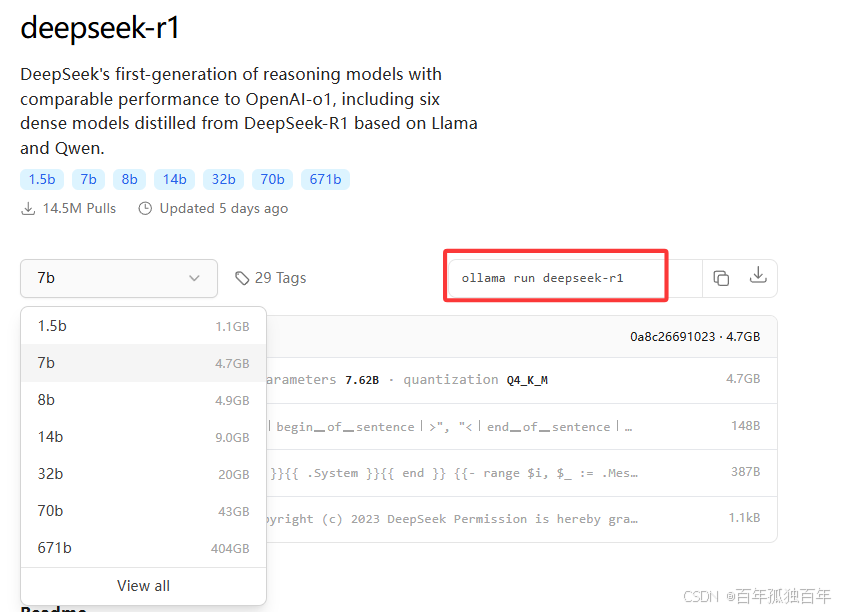The height and width of the screenshot is (612, 843).
Task: Select the 671b 404GB option
Action: coord(144,548)
